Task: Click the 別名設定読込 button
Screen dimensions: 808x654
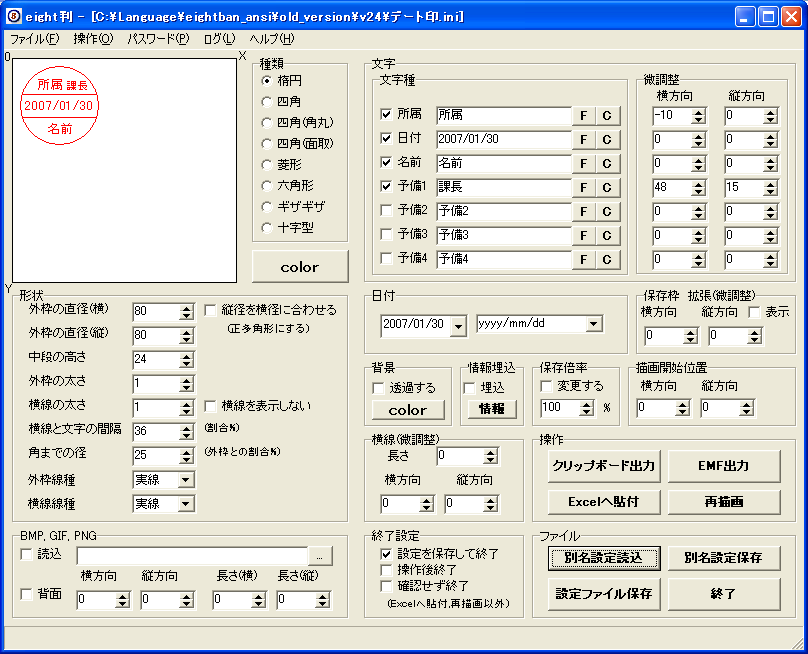Action: pyautogui.click(x=604, y=558)
